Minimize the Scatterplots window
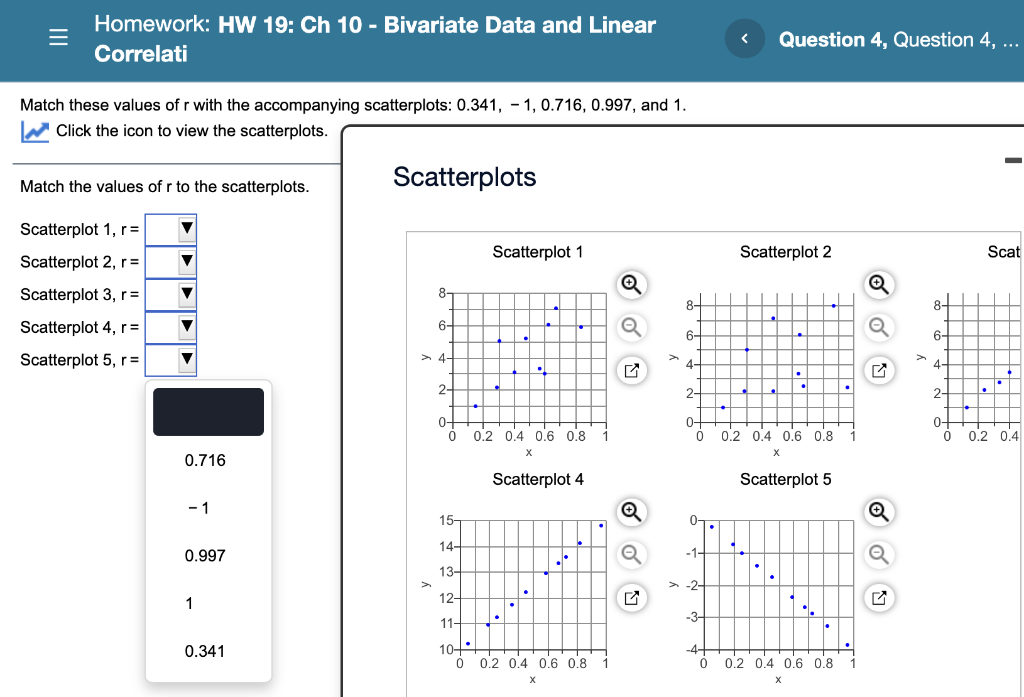 point(1013,158)
